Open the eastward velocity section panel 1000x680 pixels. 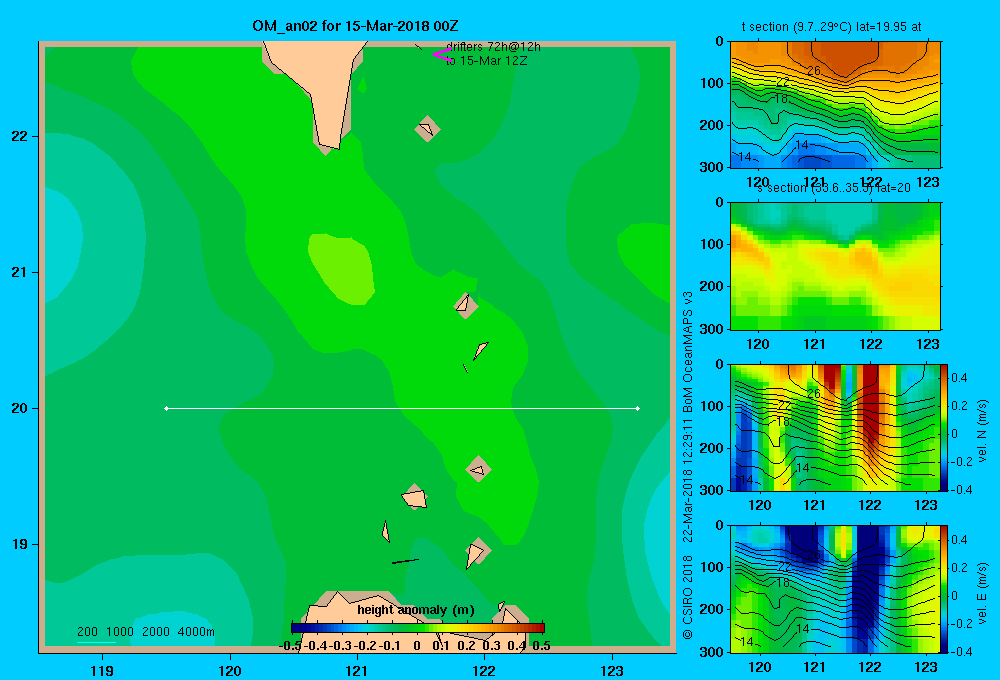point(835,589)
